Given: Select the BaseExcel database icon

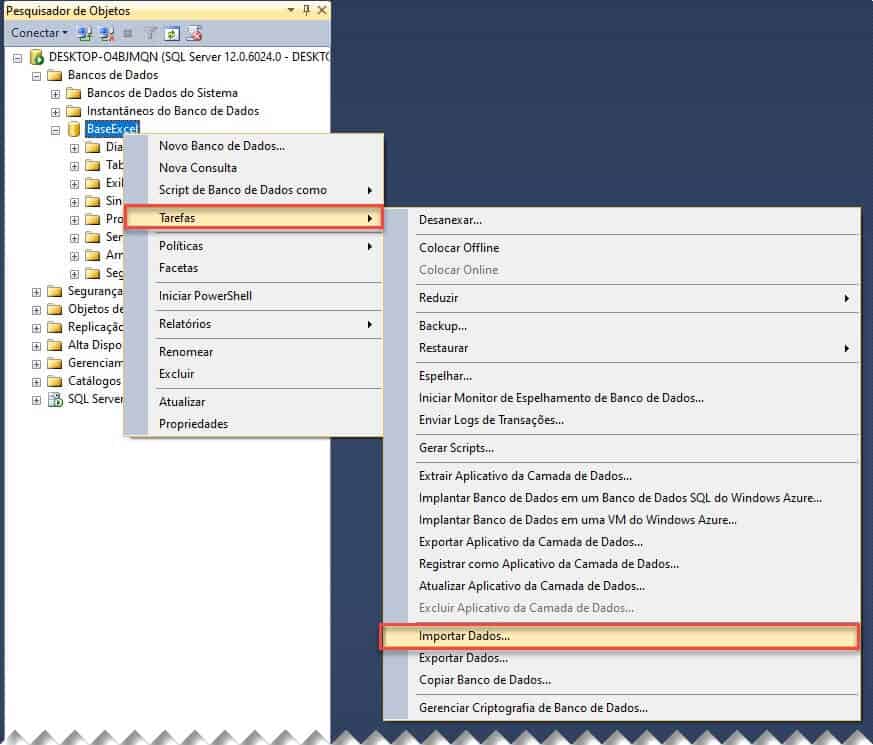Looking at the screenshot, I should click(x=73, y=130).
